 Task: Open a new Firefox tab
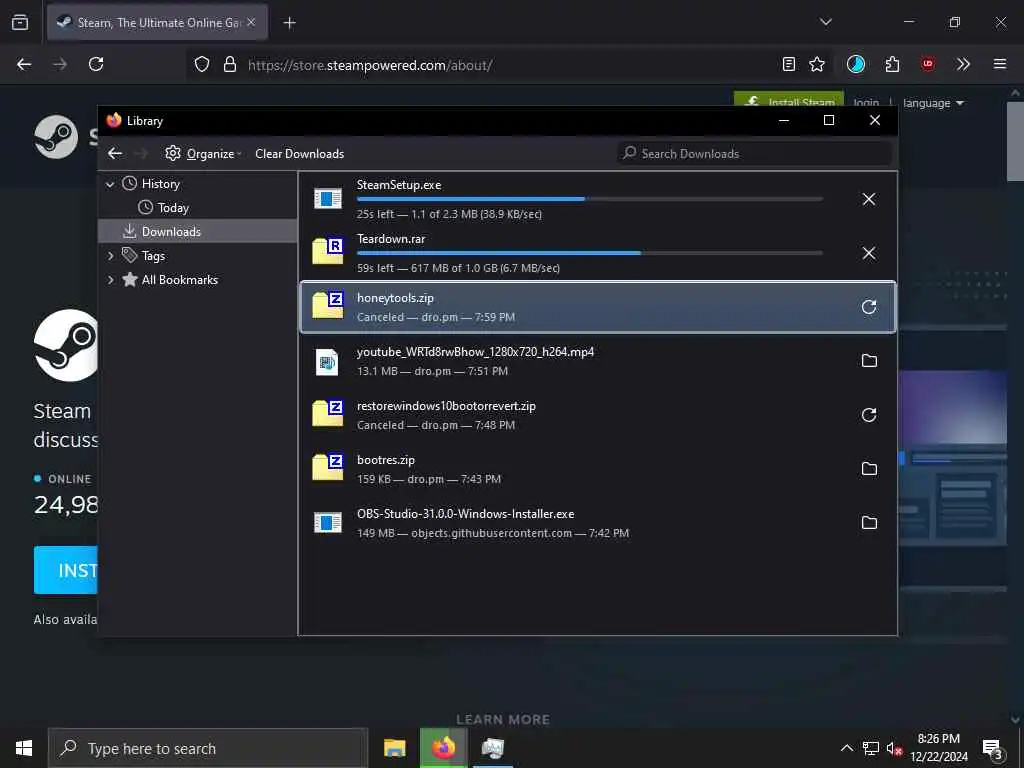coord(289,23)
